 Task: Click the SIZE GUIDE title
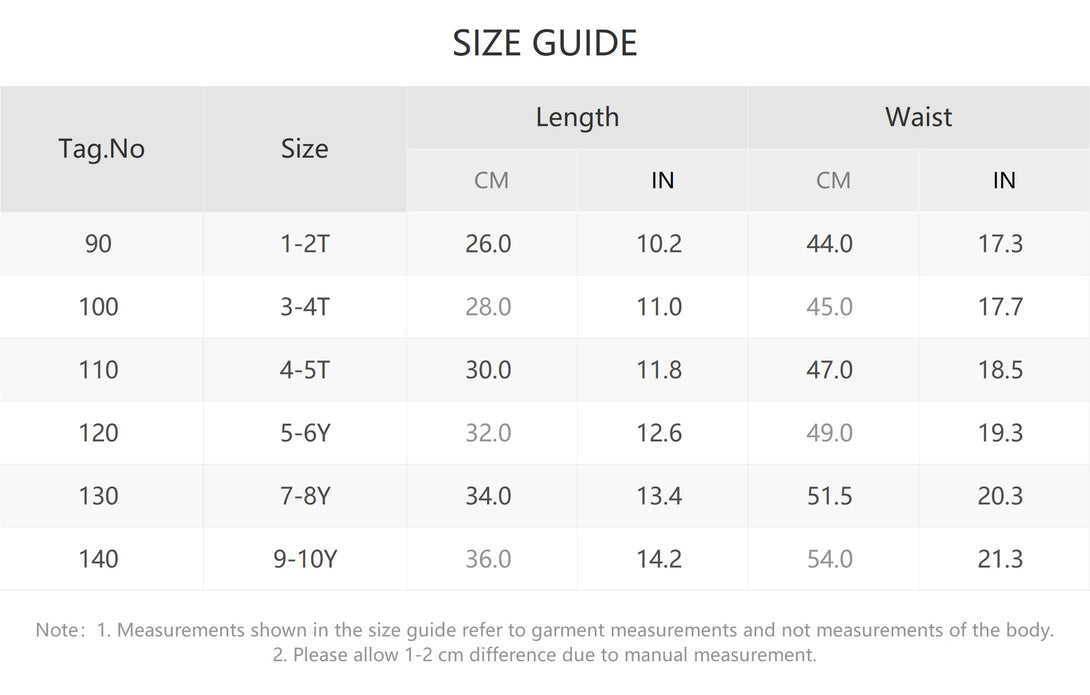545,43
